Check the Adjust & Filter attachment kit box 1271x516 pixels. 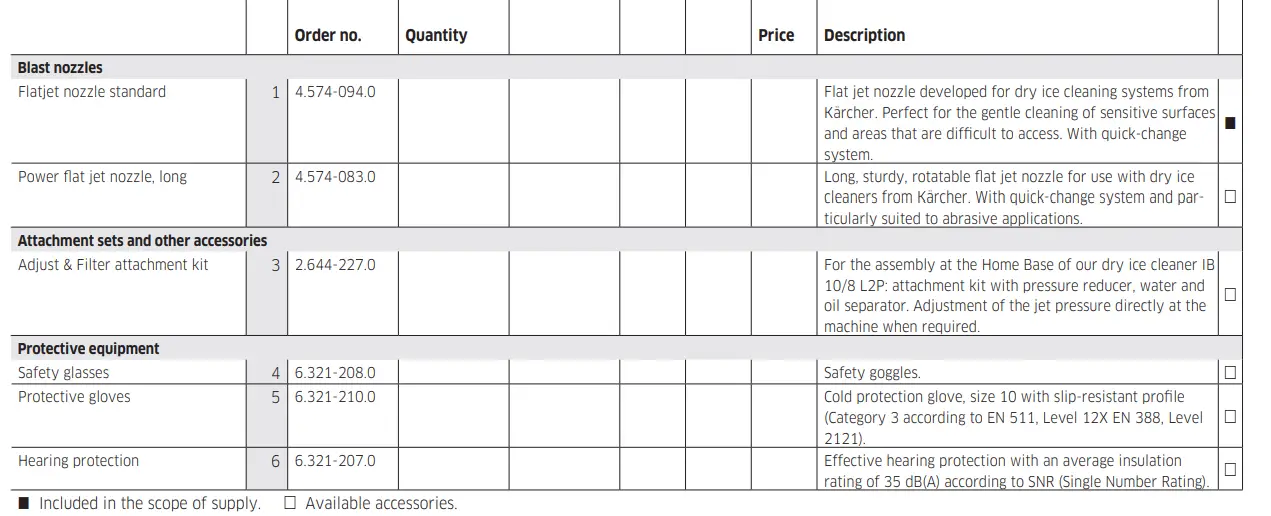[1230, 295]
